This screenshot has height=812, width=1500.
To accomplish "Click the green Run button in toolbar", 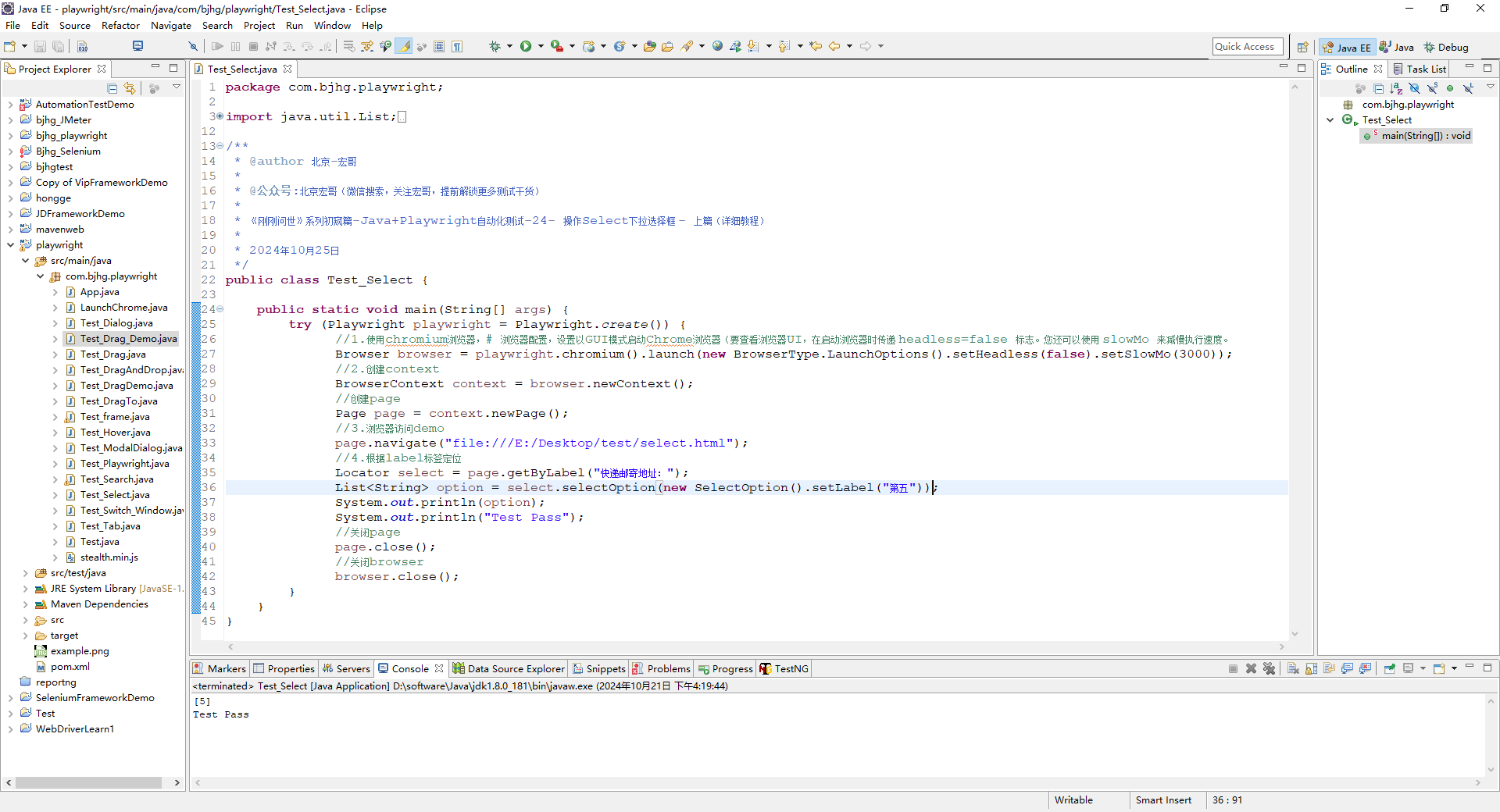I will click(x=526, y=46).
